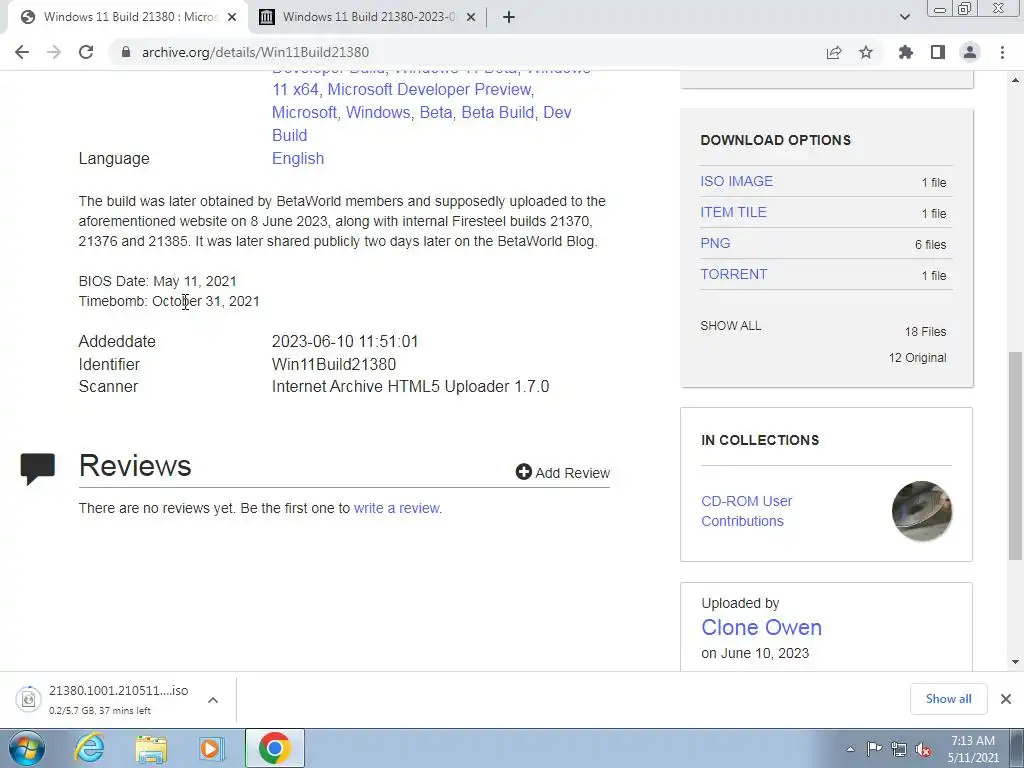Open Windows Media Player on taskbar

(x=211, y=748)
